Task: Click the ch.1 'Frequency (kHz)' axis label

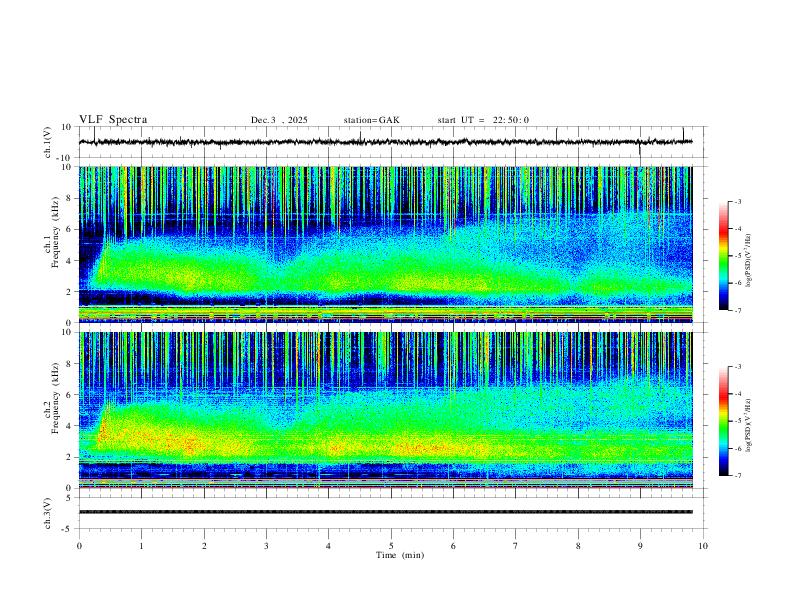Action: [x=55, y=232]
